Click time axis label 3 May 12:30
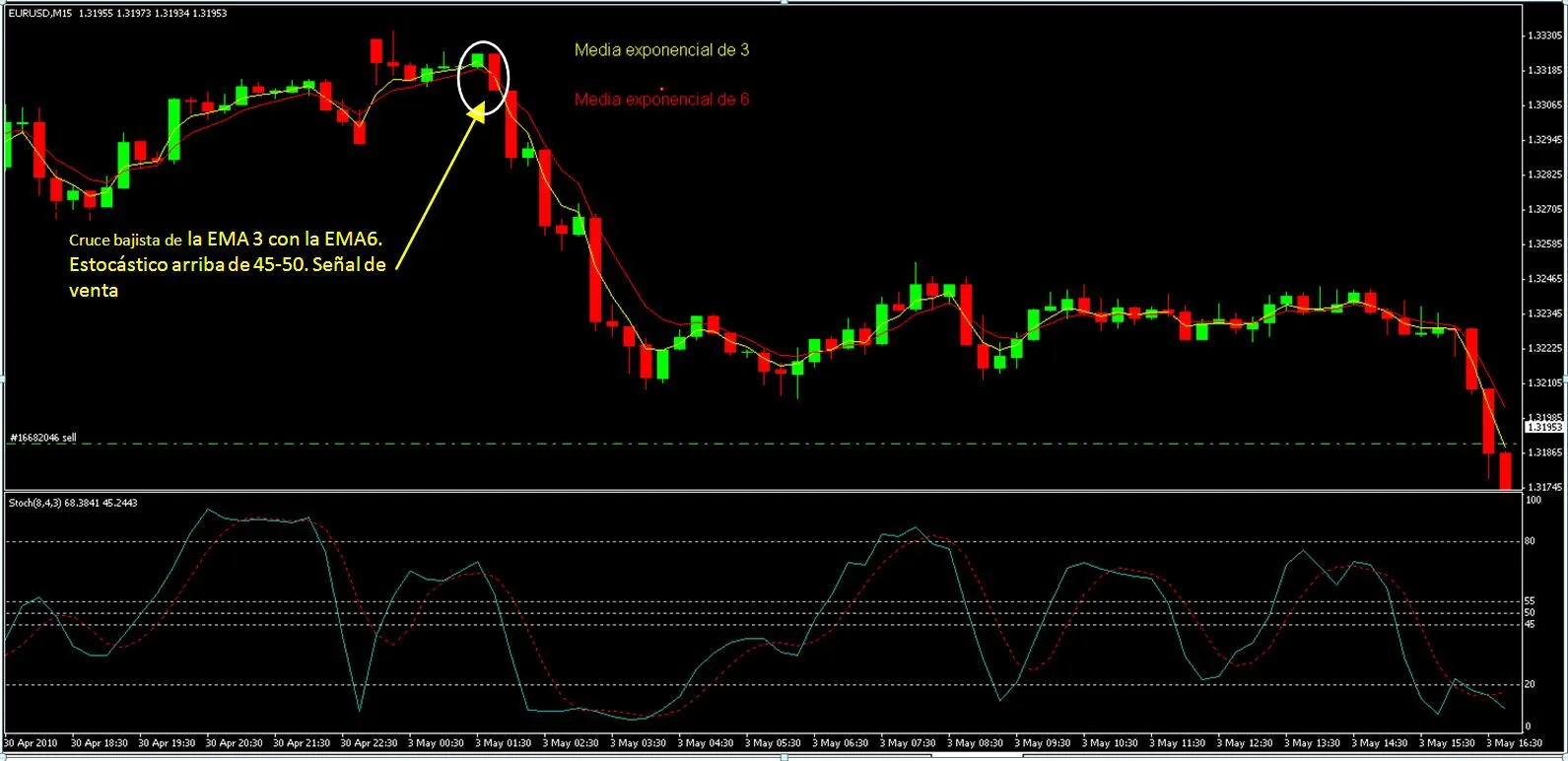This screenshot has height=761, width=1568. click(x=1244, y=743)
